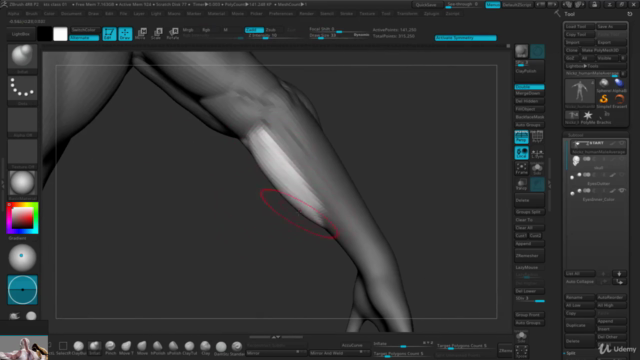Select the SelectRect brush icon
Image resolution: width=640 pixels, height=360 pixels.
[x=63, y=347]
